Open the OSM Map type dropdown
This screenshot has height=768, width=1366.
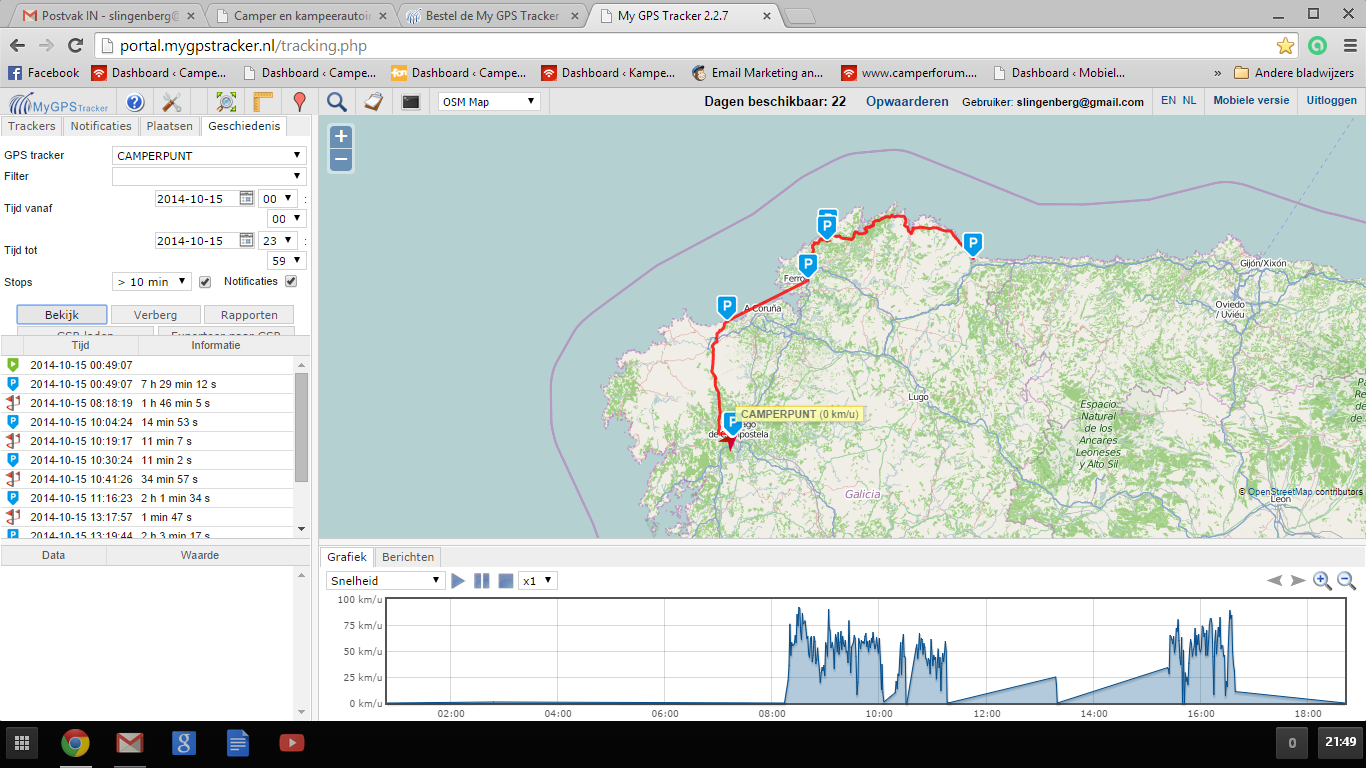pos(489,102)
